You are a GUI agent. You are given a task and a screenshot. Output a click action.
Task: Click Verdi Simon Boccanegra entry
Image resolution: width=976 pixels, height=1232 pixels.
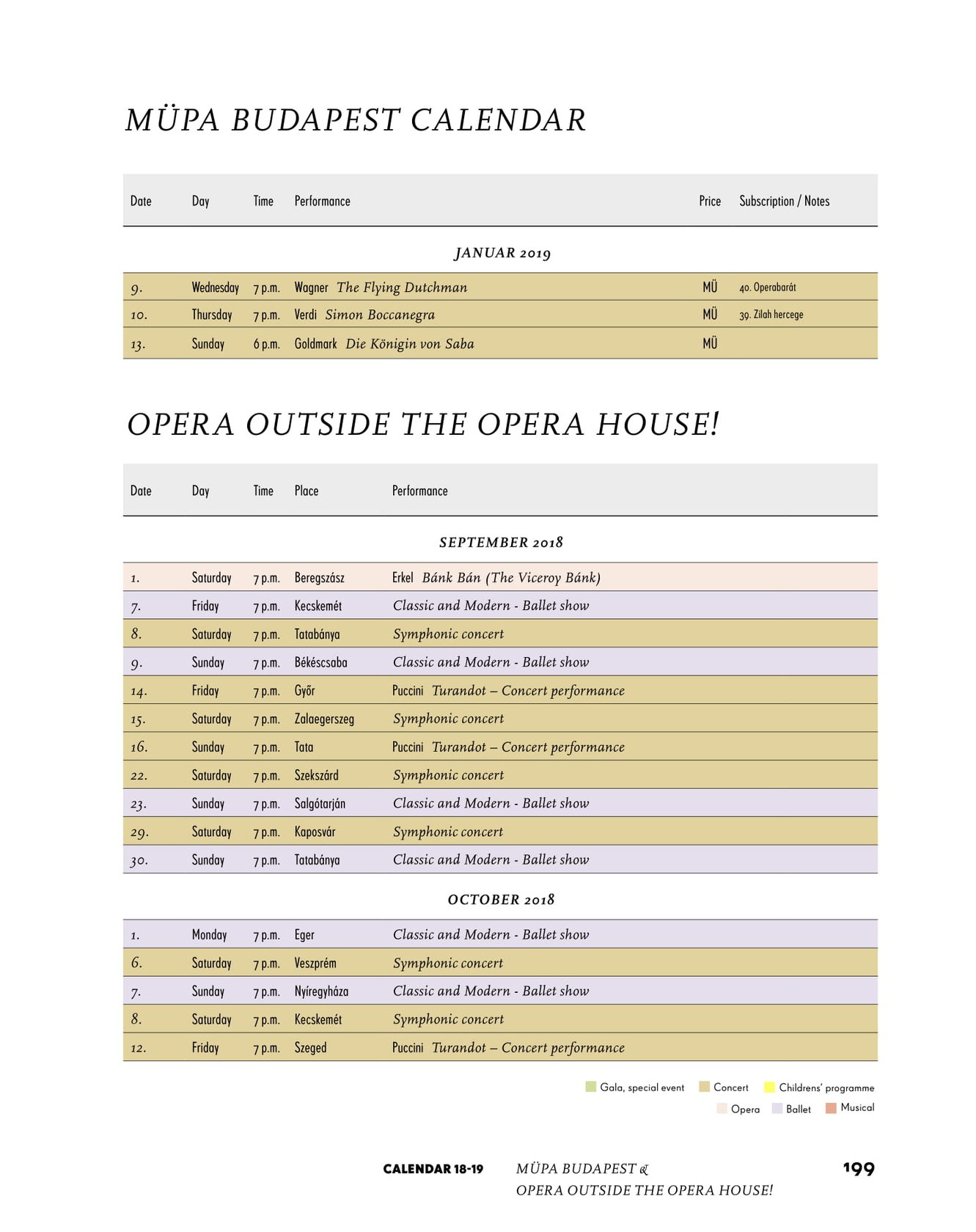[x=364, y=315]
